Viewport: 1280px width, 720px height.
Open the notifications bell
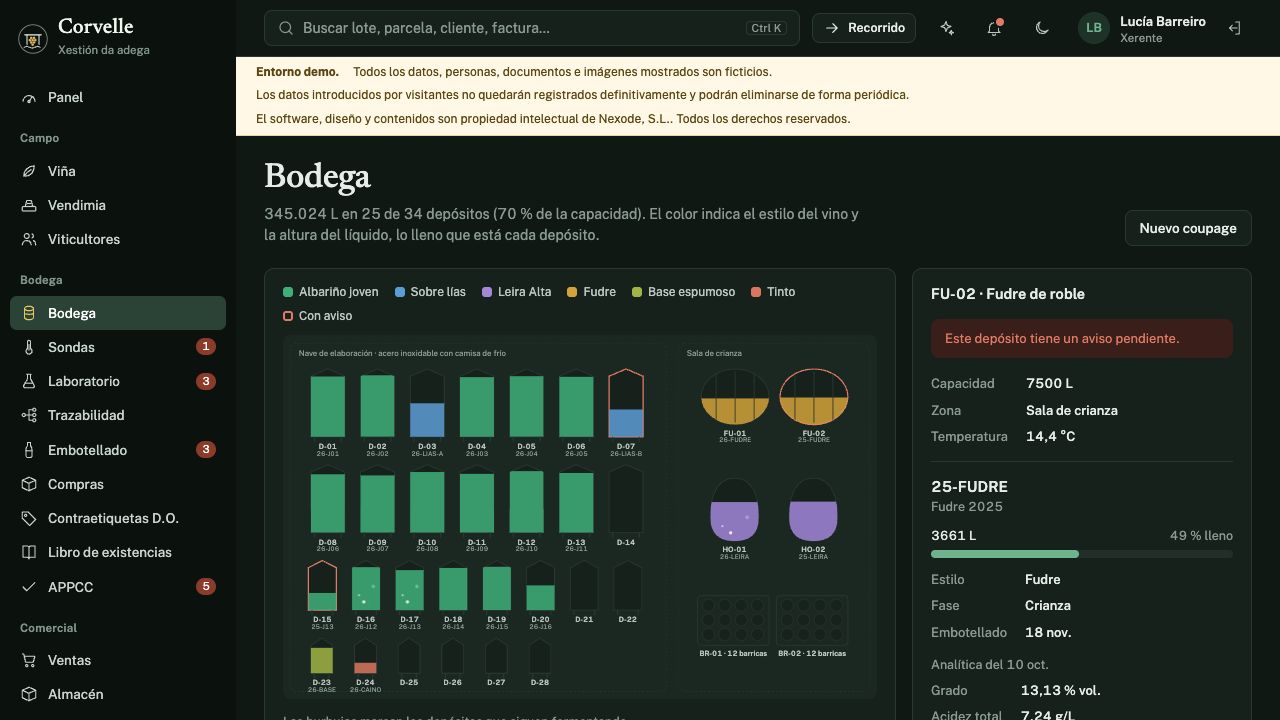(x=994, y=28)
